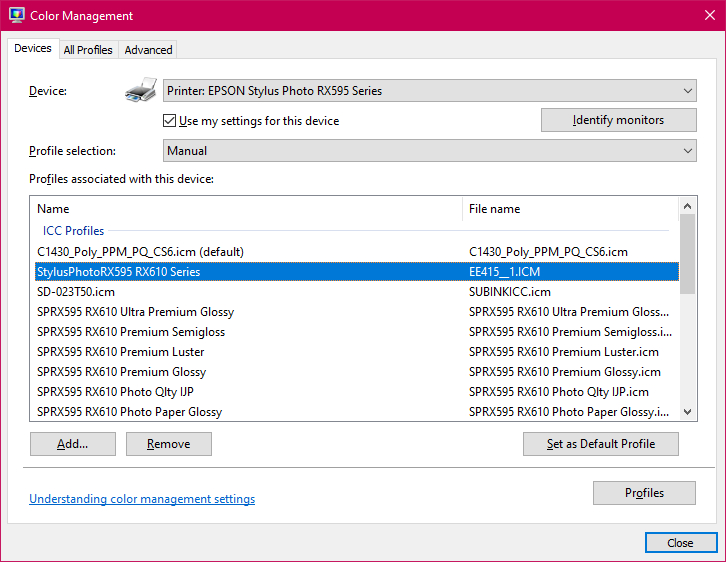The image size is (726, 562).
Task: Open the Profile selection Manual dropdown
Action: [x=430, y=151]
